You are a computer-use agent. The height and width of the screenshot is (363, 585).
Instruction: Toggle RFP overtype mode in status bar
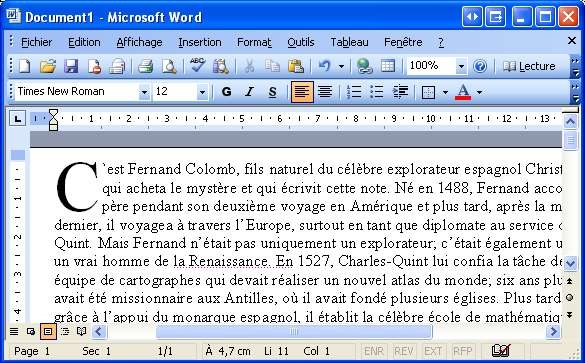point(463,351)
